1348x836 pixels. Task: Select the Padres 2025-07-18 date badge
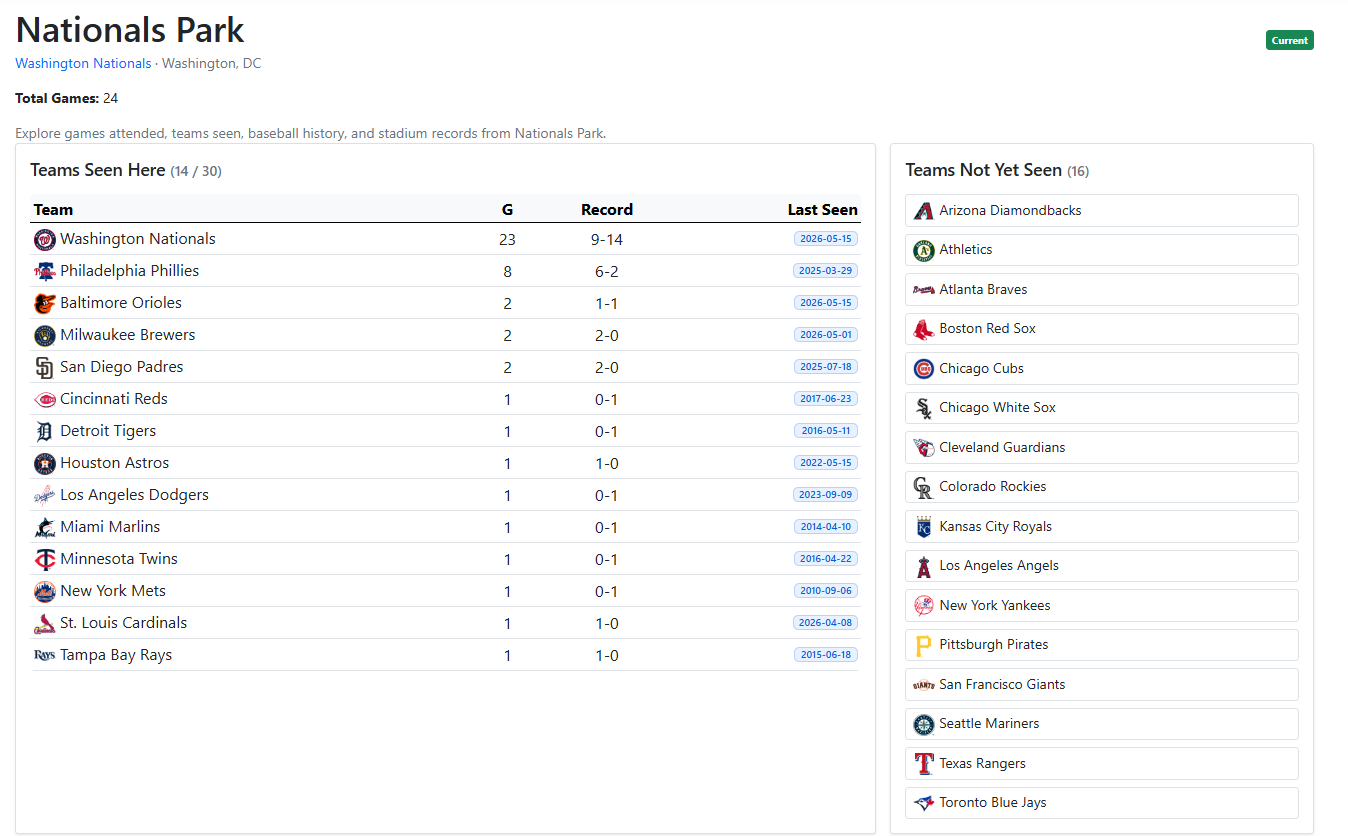click(x=826, y=367)
